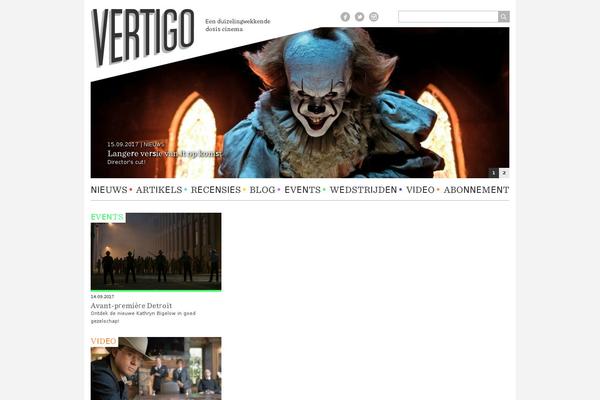600x400 pixels.
Task: Click the 'Ontdek de nieuwe Kathryn Bigelow' description
Action: click(143, 317)
